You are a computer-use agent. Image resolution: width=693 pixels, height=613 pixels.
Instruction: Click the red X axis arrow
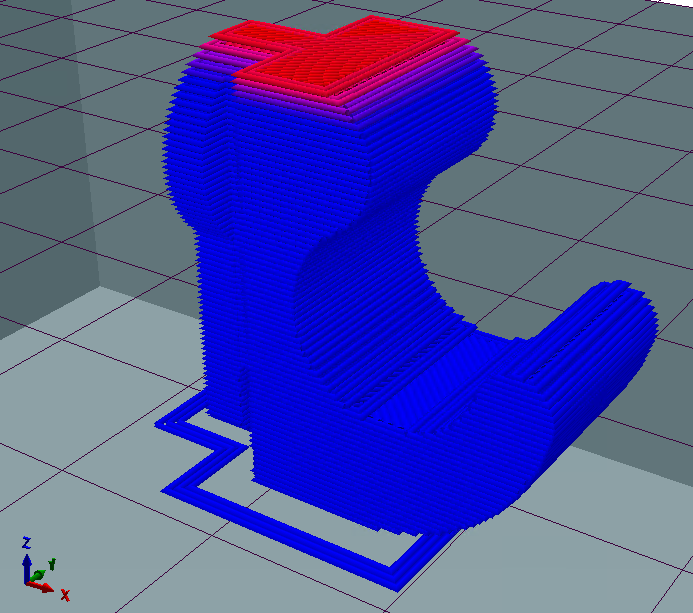[44, 588]
